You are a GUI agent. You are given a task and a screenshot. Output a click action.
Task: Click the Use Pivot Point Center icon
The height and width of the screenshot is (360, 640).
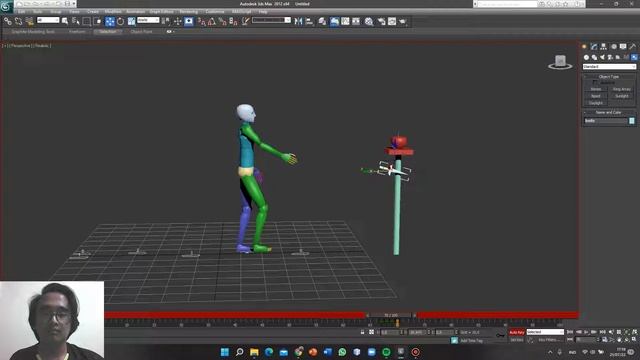[166, 21]
